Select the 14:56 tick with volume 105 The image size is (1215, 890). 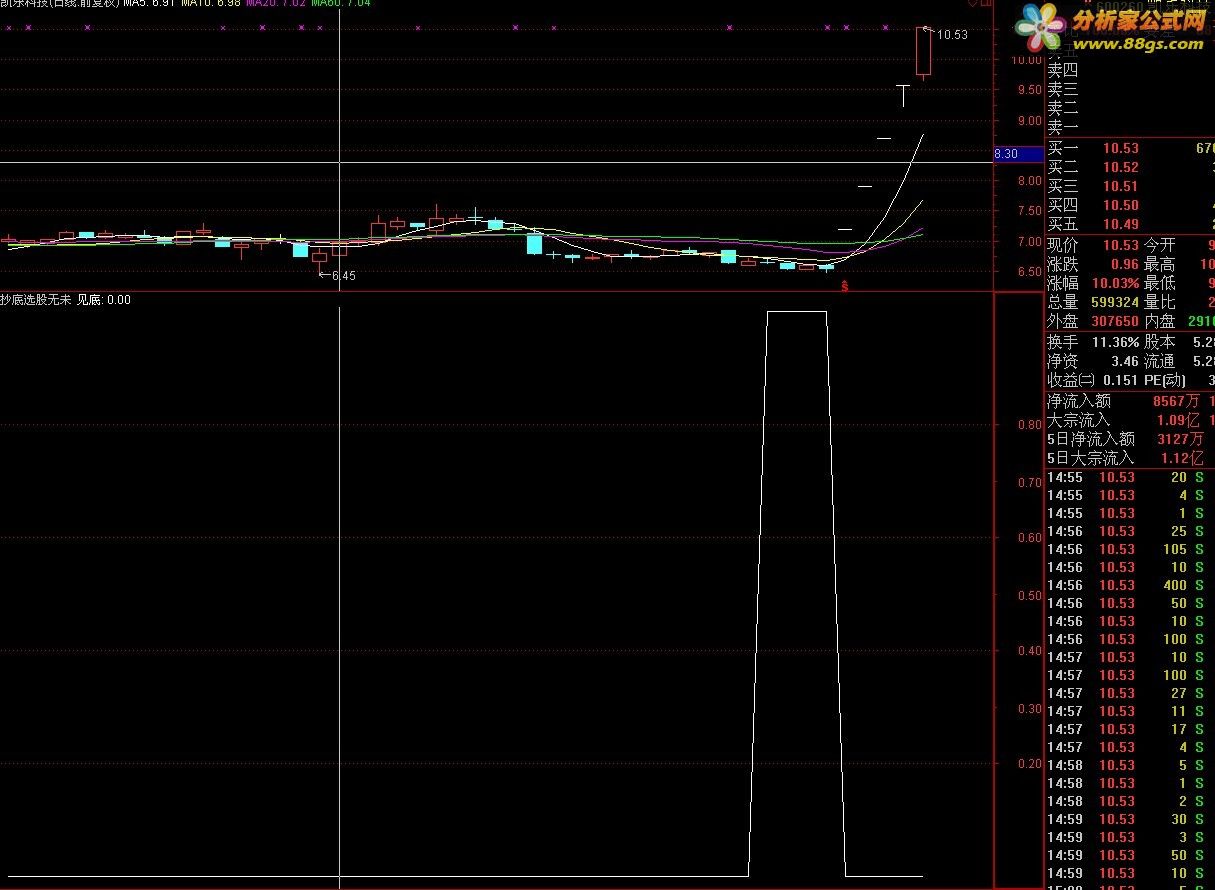click(x=1130, y=549)
